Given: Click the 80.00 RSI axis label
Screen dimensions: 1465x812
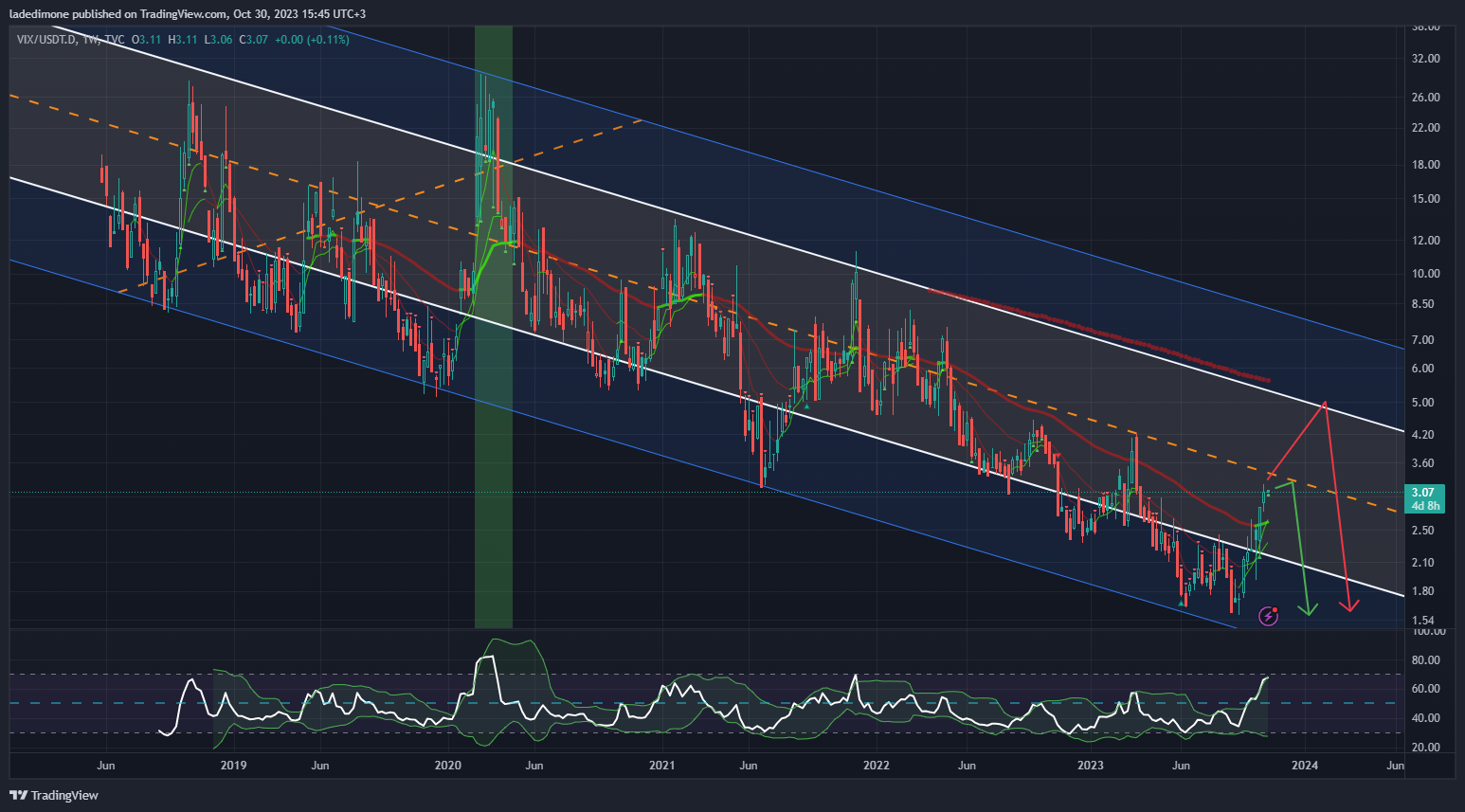Looking at the screenshot, I should click(1425, 659).
